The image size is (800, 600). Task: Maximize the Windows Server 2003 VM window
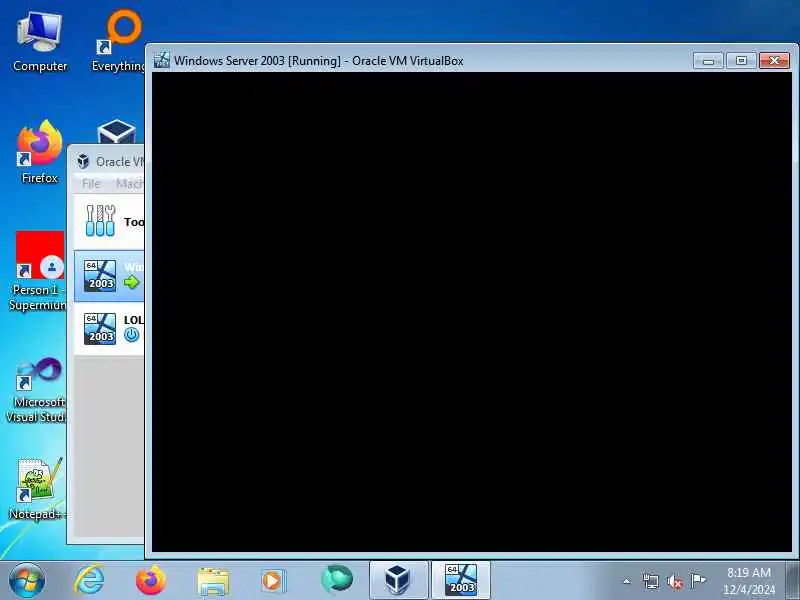pyautogui.click(x=741, y=61)
